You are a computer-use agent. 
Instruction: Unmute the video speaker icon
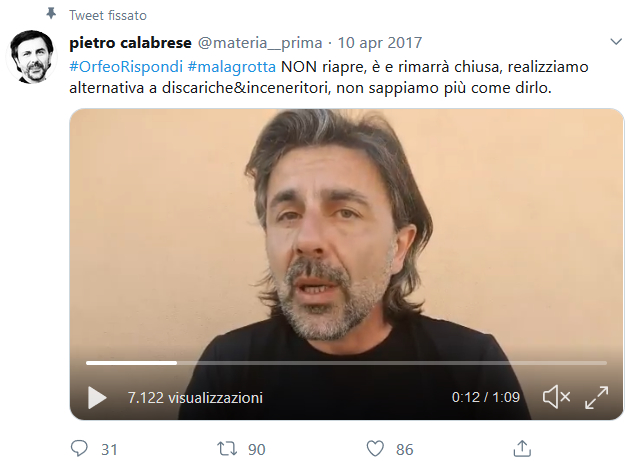point(556,397)
